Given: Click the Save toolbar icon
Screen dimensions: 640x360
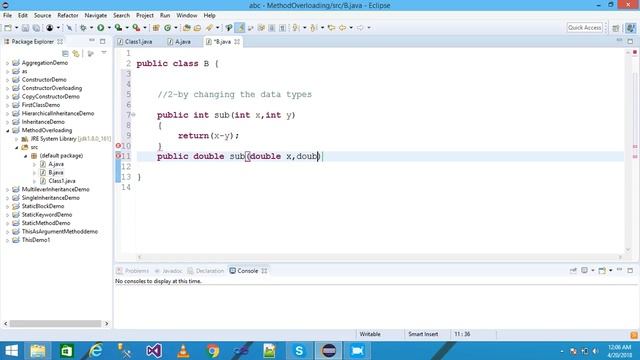Looking at the screenshot, I should point(25,28).
